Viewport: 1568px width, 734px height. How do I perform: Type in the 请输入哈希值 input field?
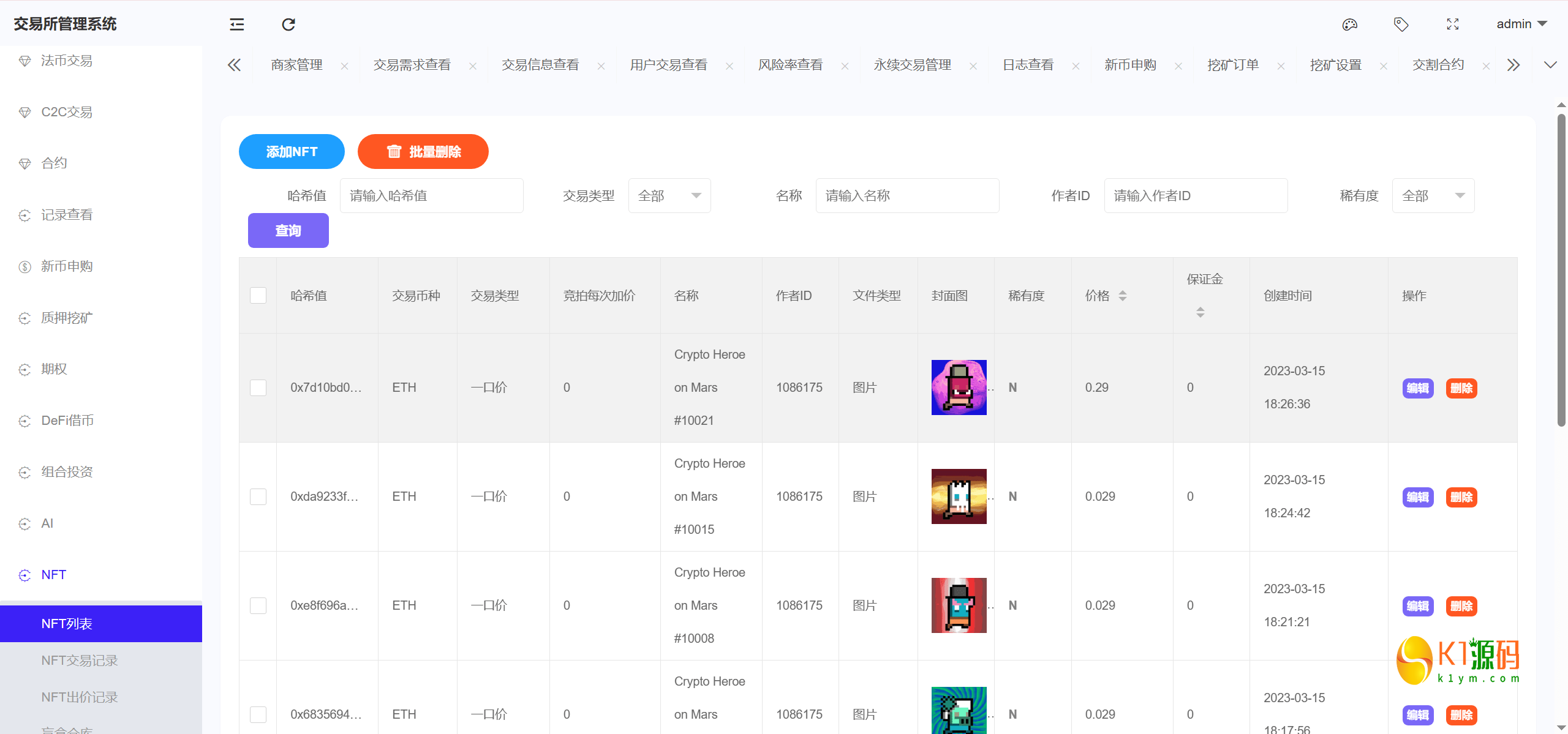(431, 195)
